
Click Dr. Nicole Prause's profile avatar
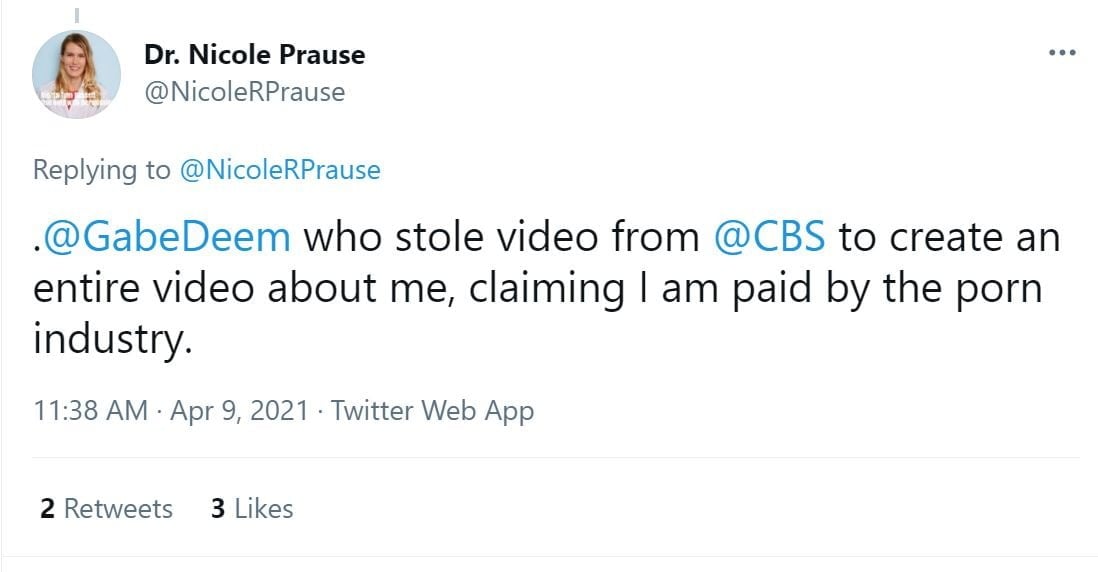click(x=76, y=74)
